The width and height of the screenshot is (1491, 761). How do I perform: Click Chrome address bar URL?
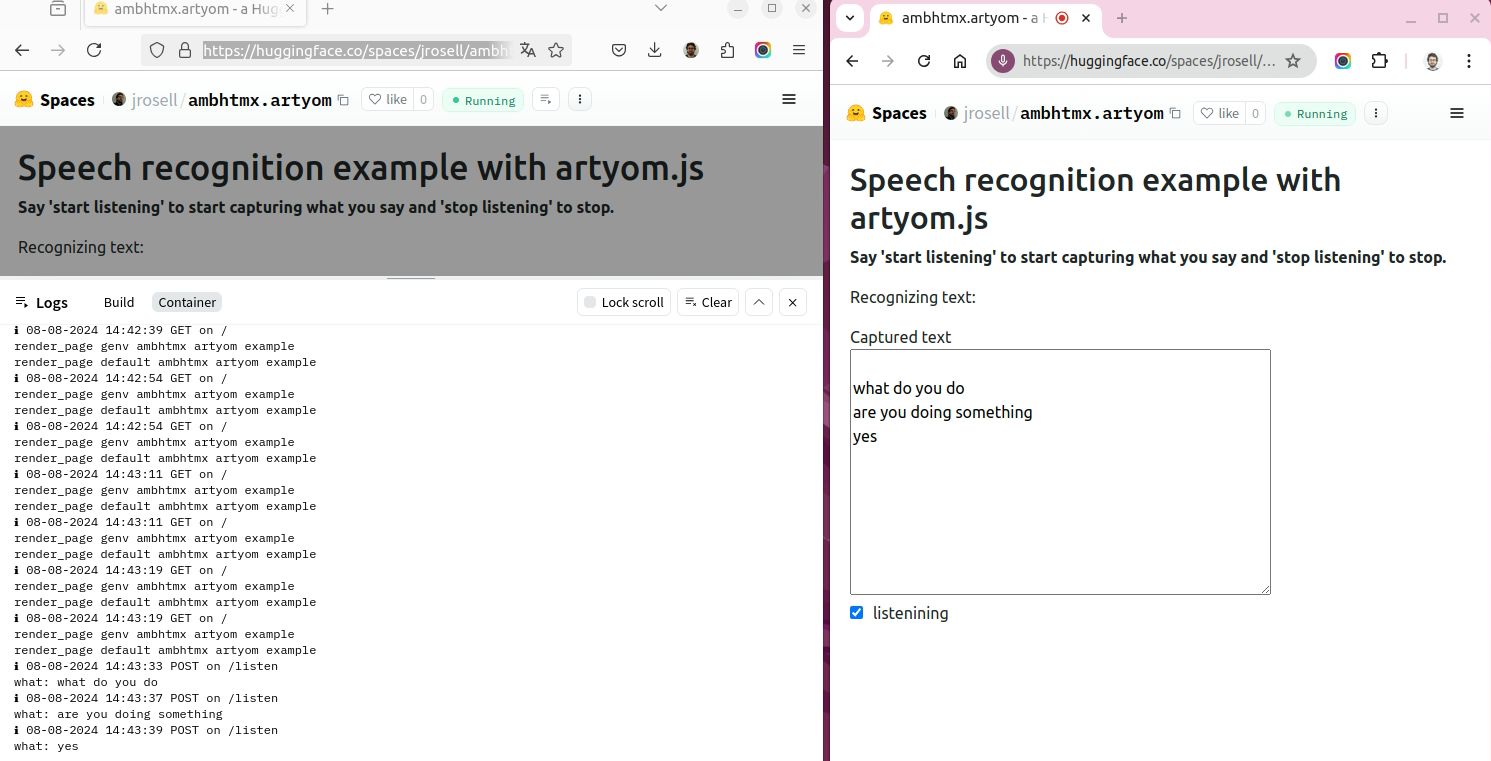coord(1149,61)
